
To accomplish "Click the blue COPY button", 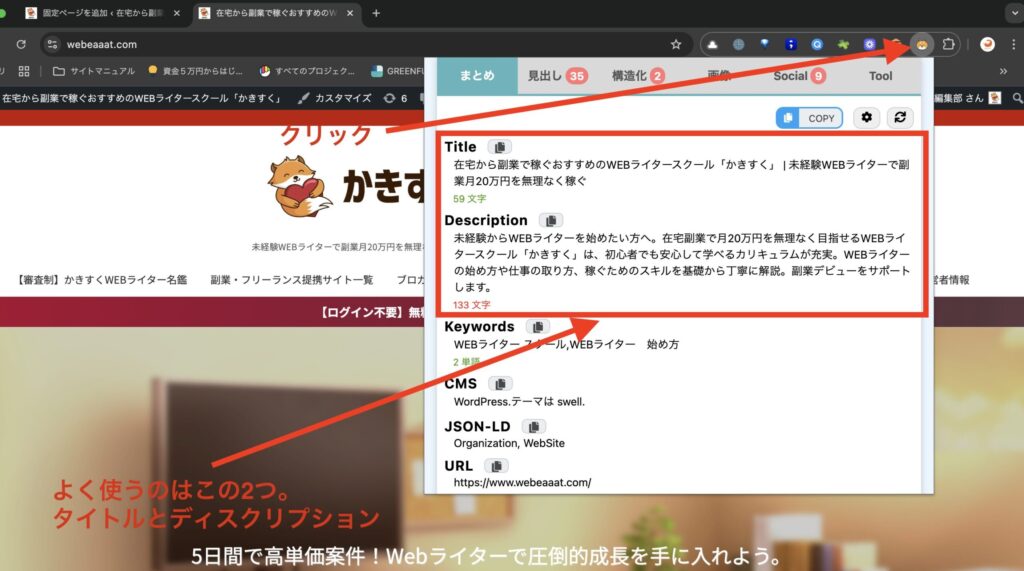I will click(x=809, y=118).
